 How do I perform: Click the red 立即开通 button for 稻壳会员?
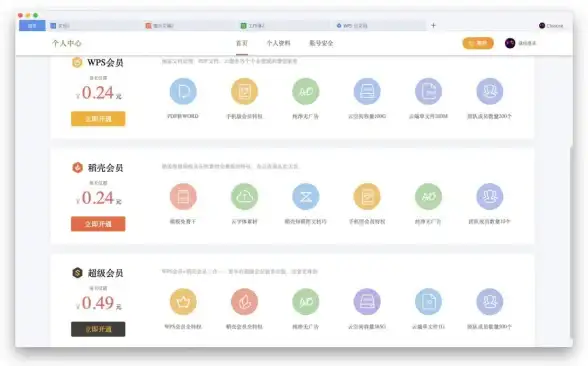pyautogui.click(x=98, y=224)
